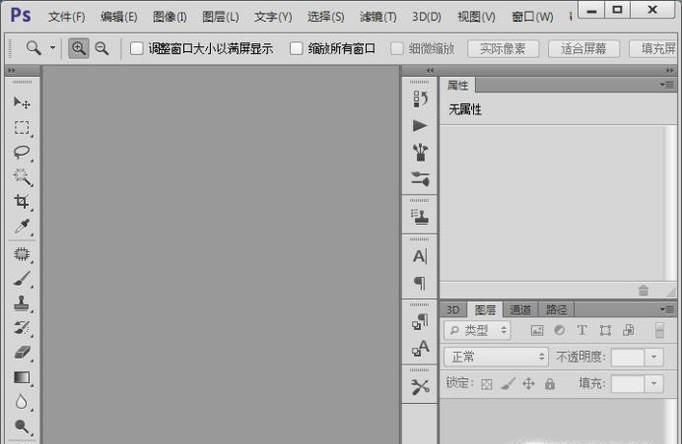Open the 不透明度 opacity dropdown arrow
The image size is (682, 444).
tap(655, 357)
